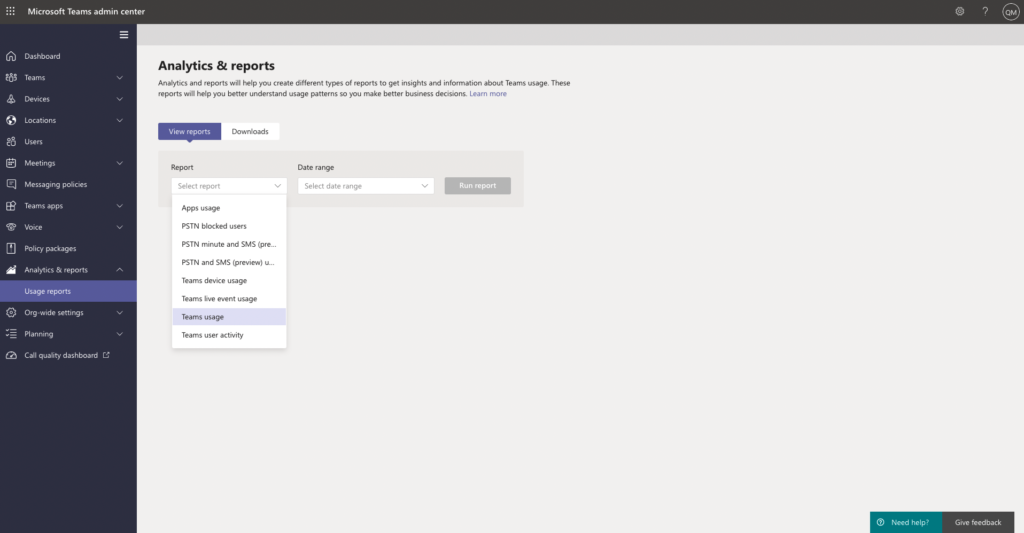
Task: Choose Teams device usage report
Action: click(x=229, y=281)
